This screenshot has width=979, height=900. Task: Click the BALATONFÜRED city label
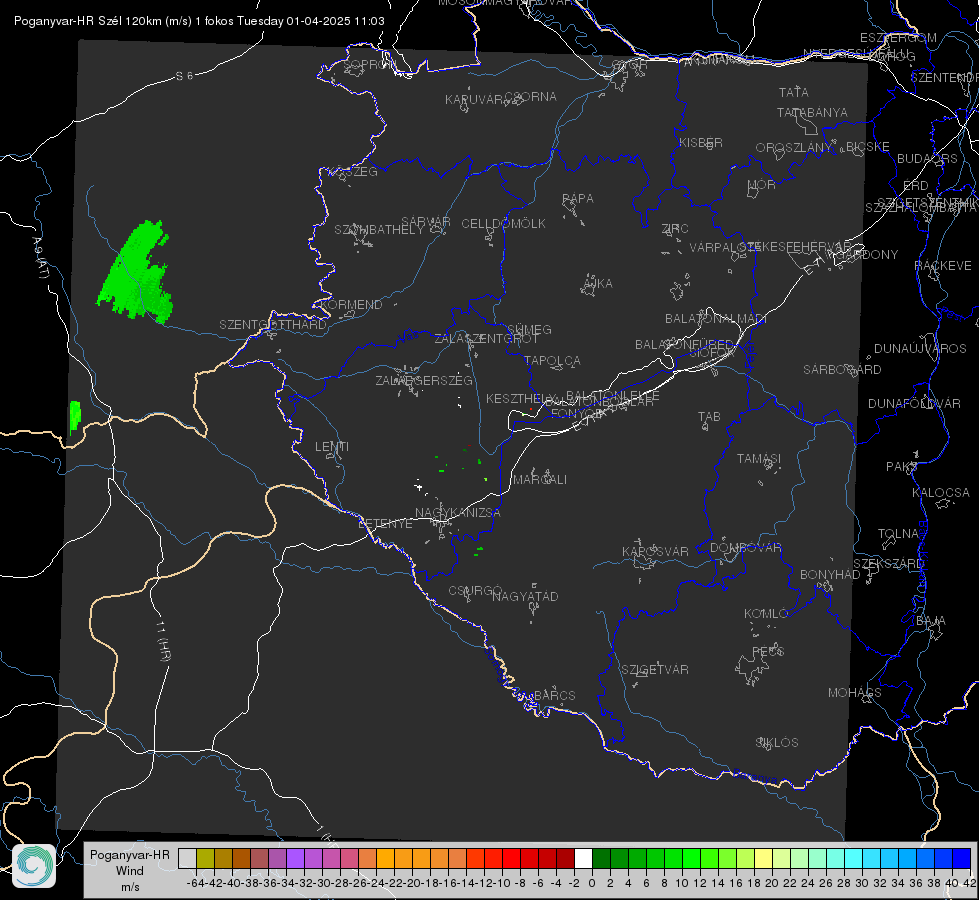[x=684, y=345]
